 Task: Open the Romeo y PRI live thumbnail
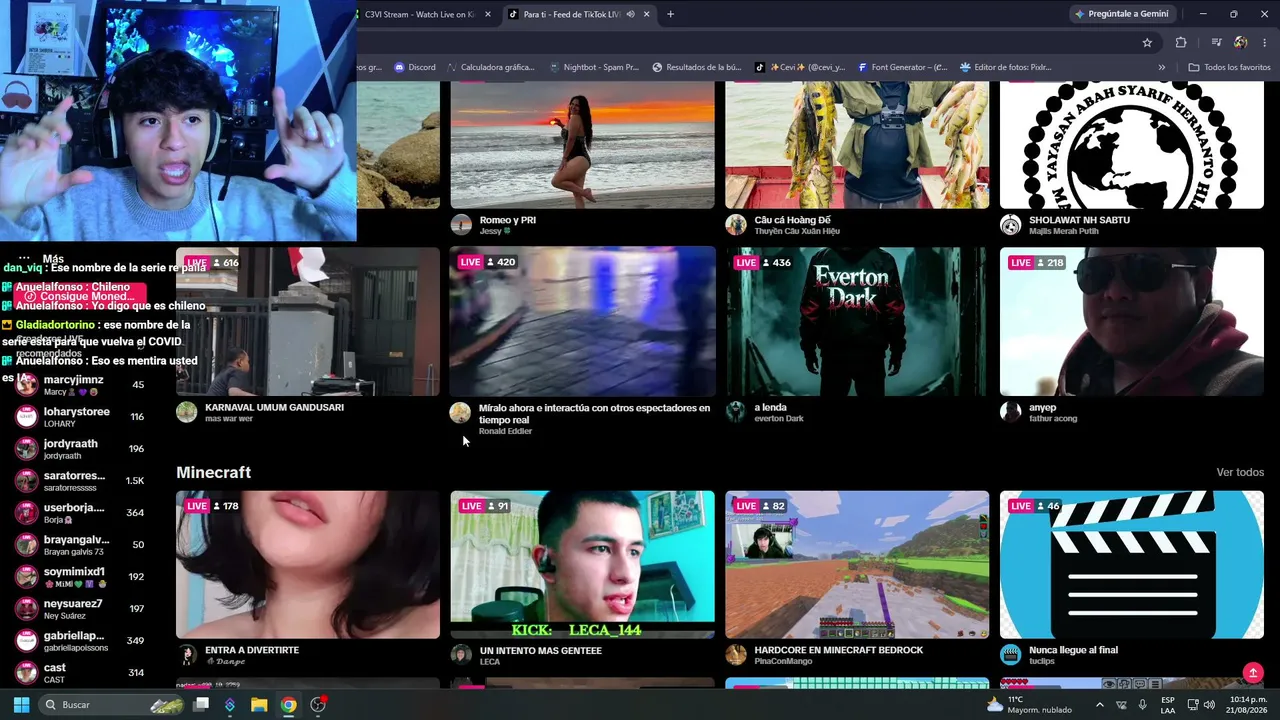583,145
